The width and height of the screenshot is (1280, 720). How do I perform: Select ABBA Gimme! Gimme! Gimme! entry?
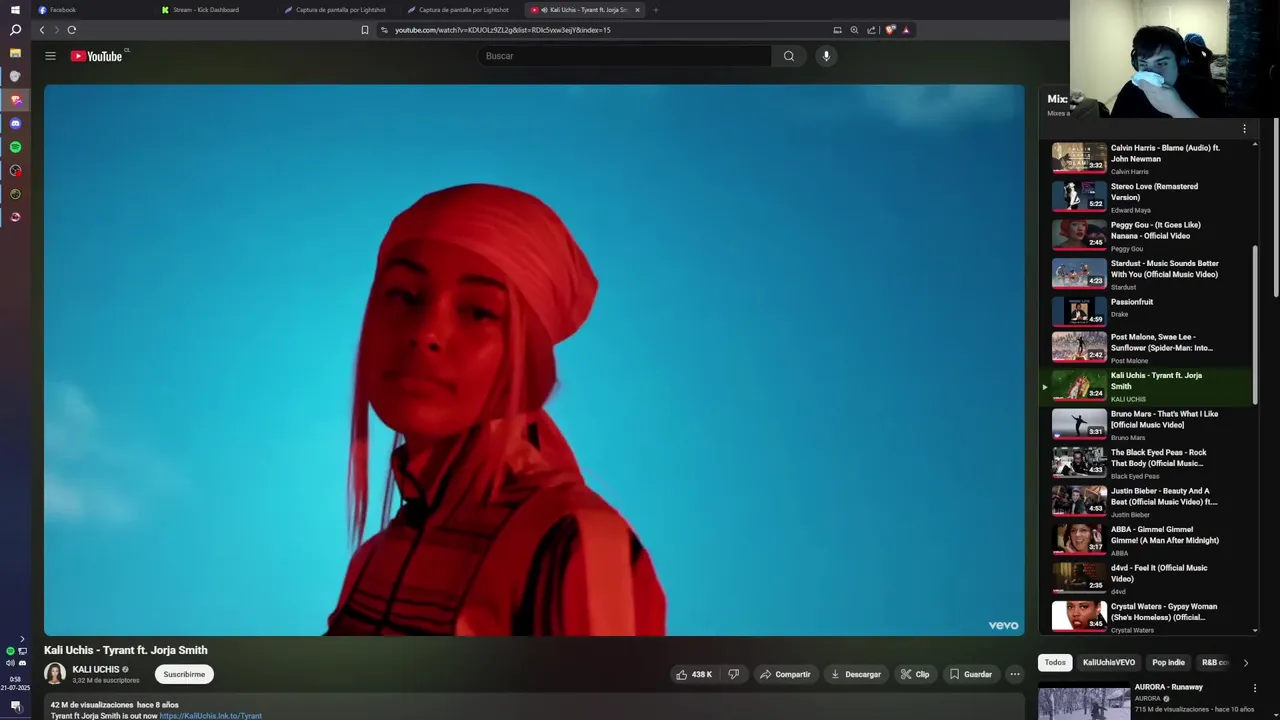(1145, 540)
